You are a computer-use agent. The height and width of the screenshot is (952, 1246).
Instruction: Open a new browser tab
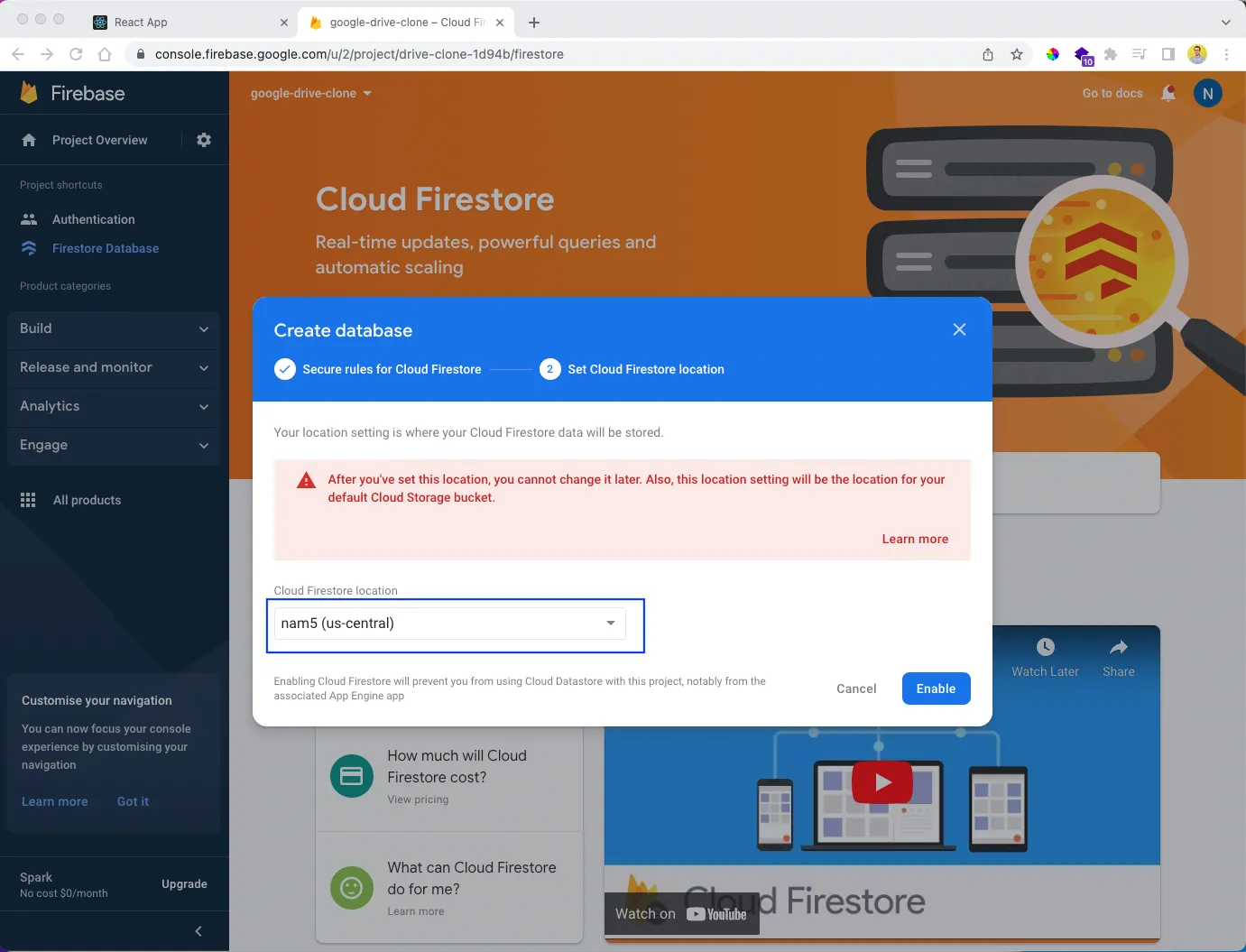coord(534,22)
